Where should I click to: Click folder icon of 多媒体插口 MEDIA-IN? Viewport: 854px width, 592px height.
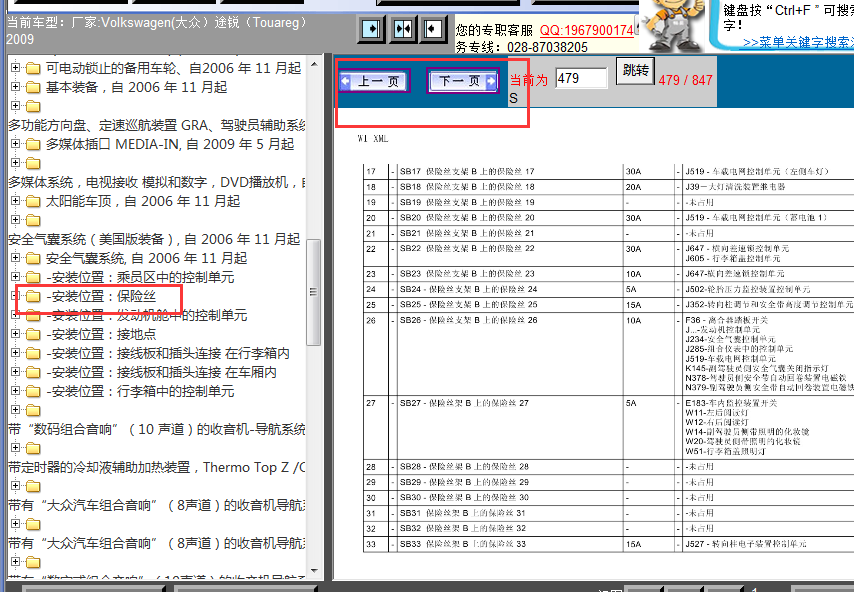pos(32,144)
